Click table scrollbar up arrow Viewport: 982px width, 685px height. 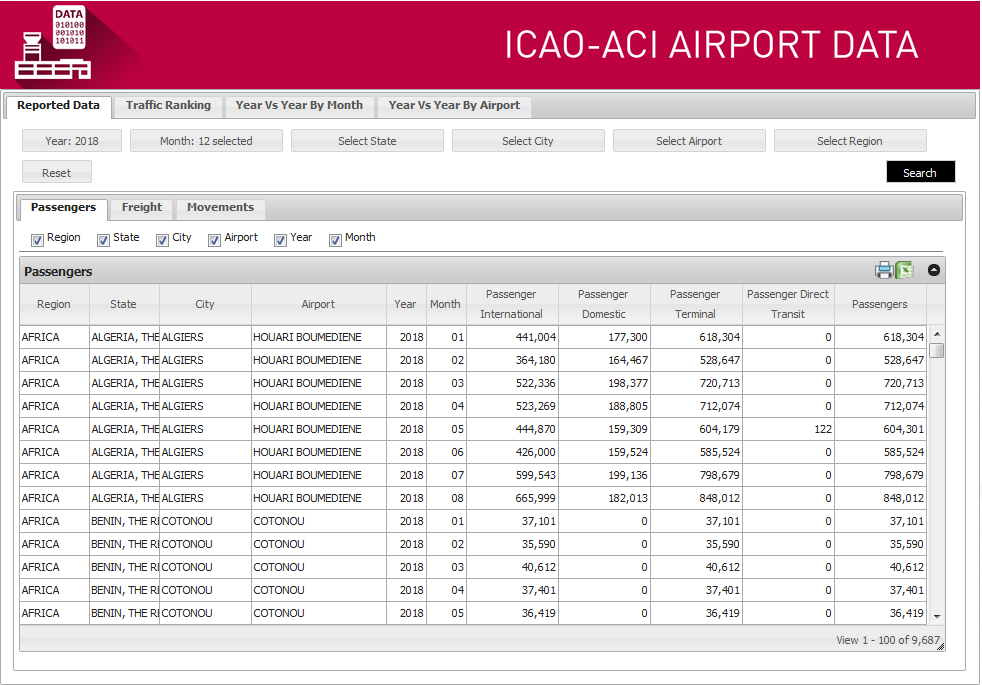(937, 334)
